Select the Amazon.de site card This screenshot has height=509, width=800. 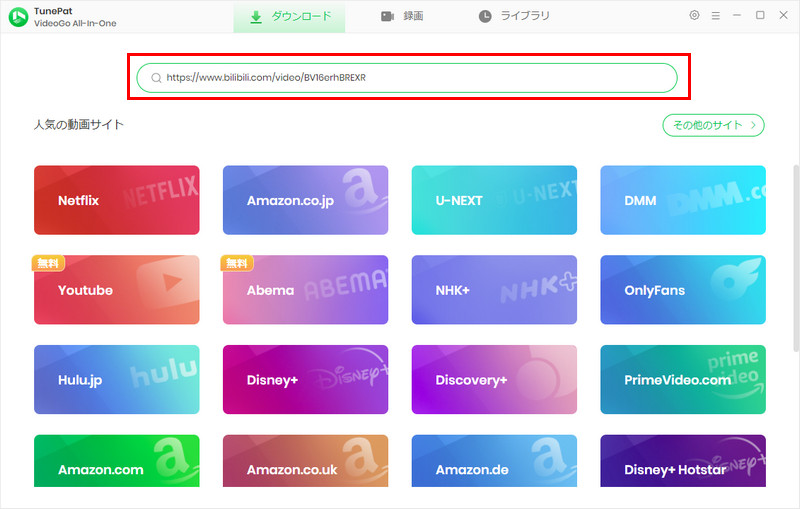pos(494,461)
